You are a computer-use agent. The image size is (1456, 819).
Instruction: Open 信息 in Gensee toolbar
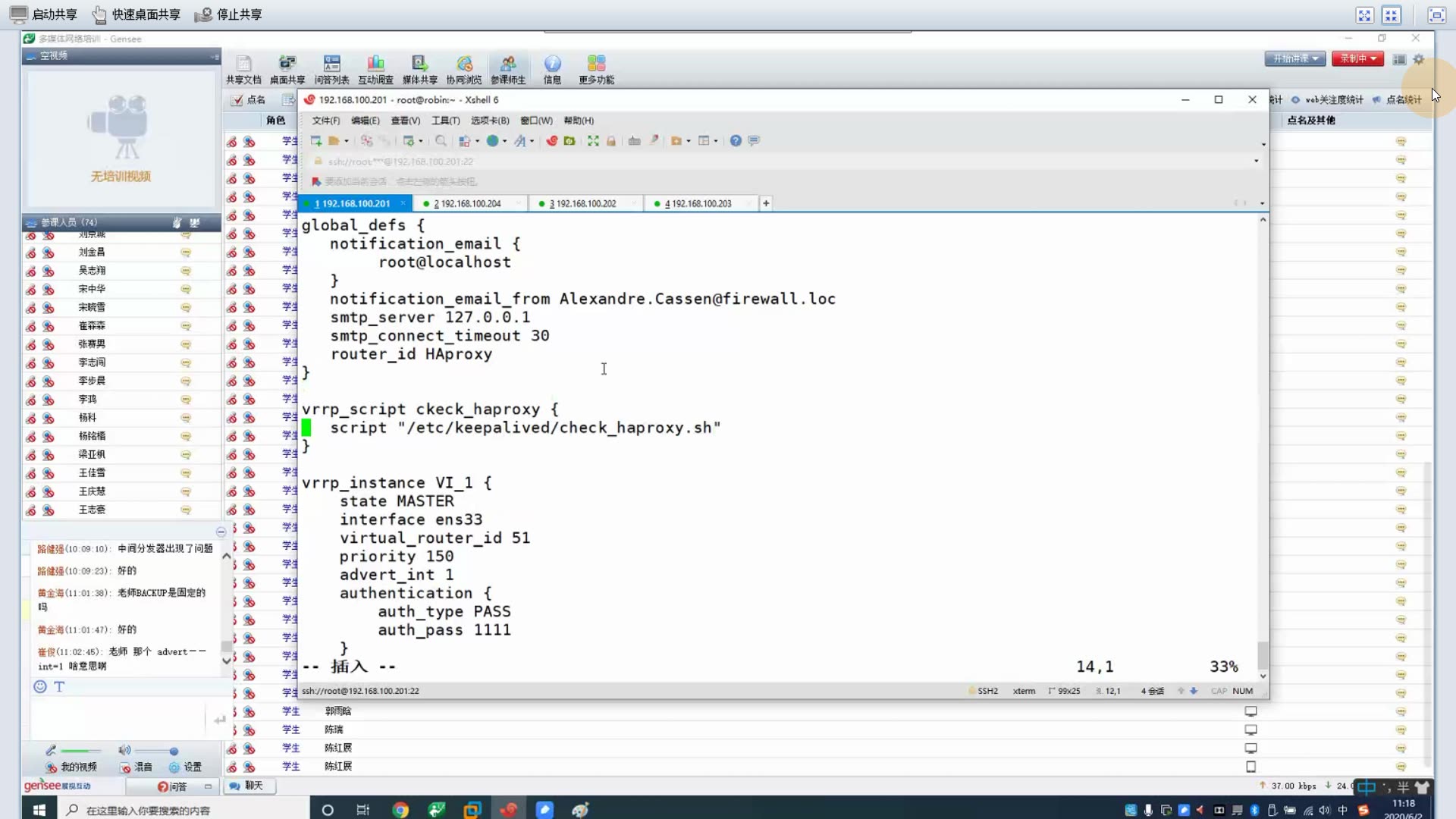(x=552, y=70)
